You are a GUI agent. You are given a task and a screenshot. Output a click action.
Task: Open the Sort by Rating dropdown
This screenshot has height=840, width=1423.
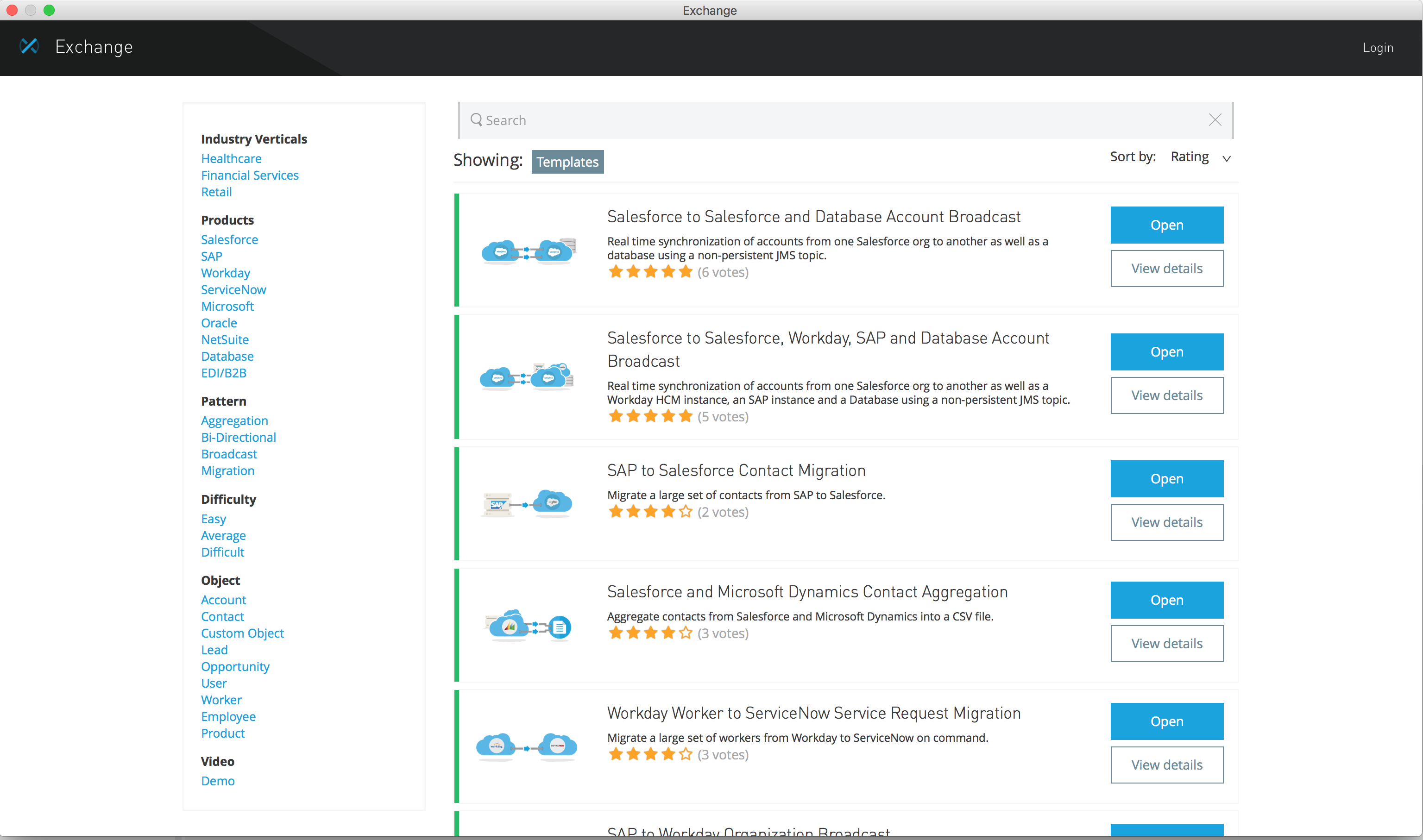click(1190, 157)
